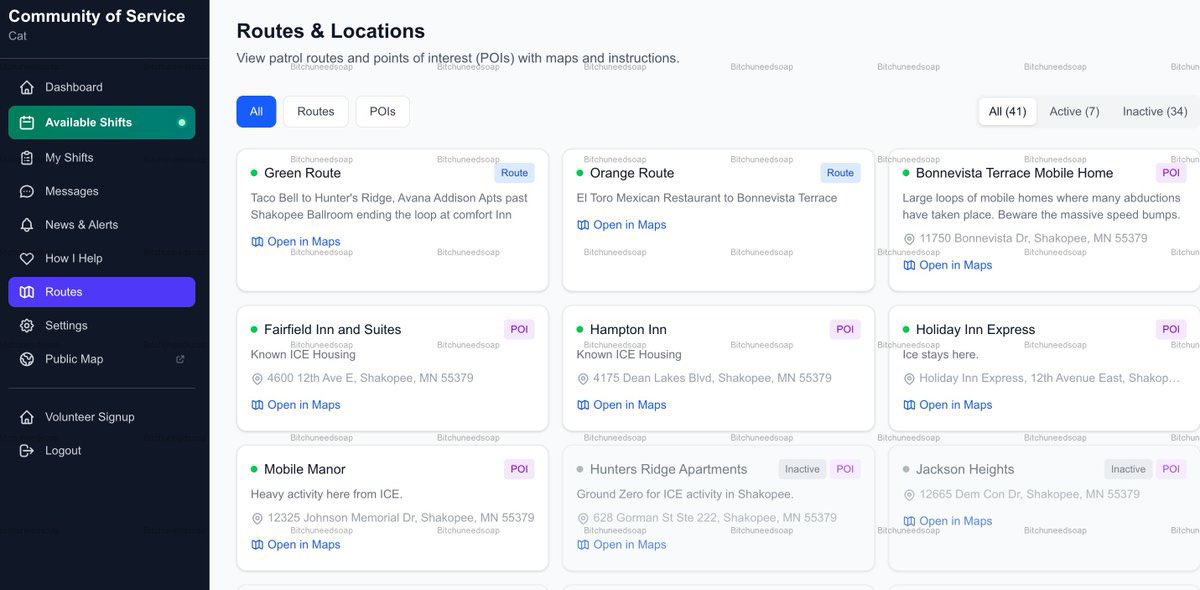1200x590 pixels.
Task: Click the How I Help heart icon
Action: pyautogui.click(x=27, y=258)
